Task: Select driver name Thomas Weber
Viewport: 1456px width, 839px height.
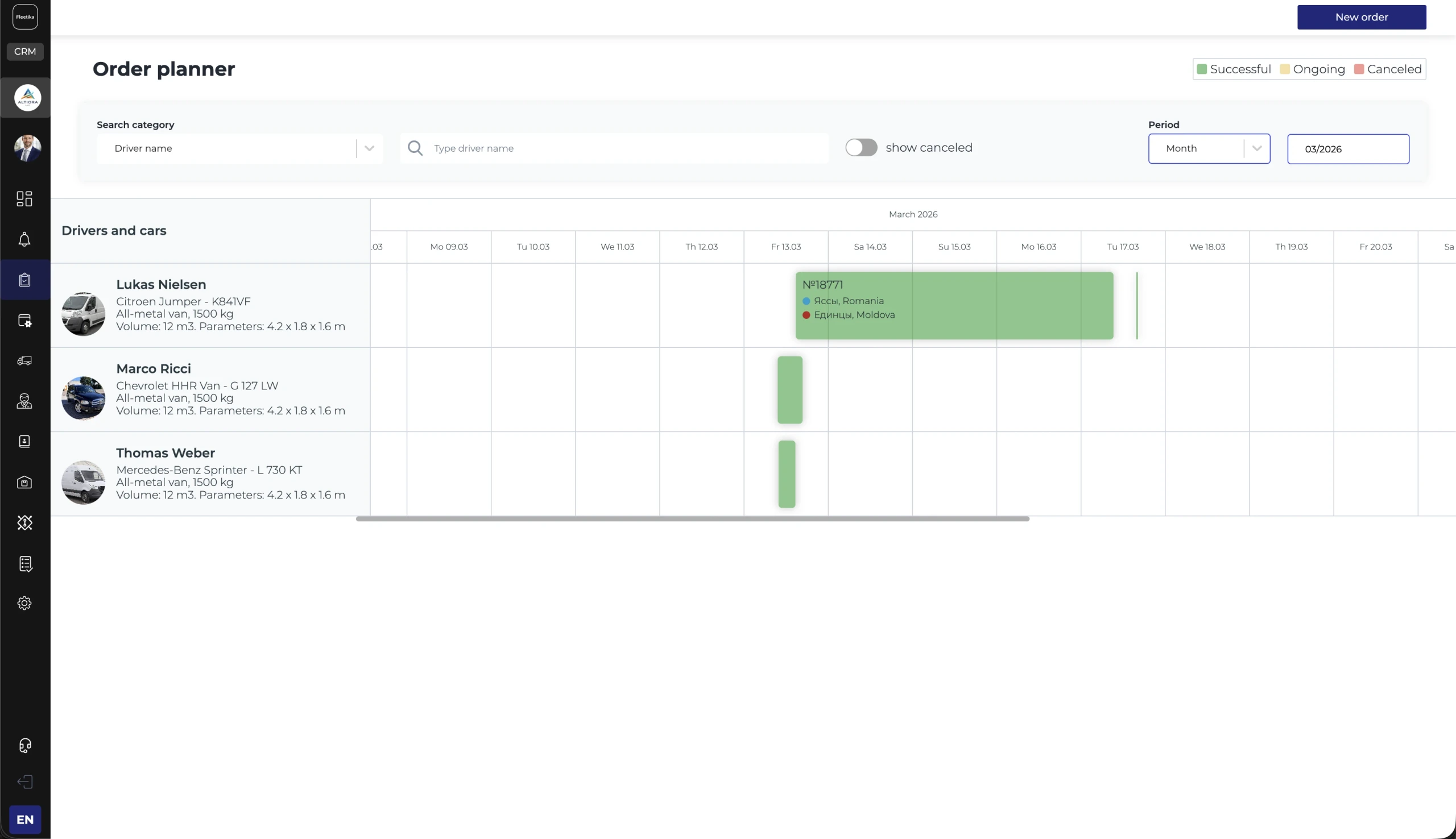Action: tap(166, 453)
